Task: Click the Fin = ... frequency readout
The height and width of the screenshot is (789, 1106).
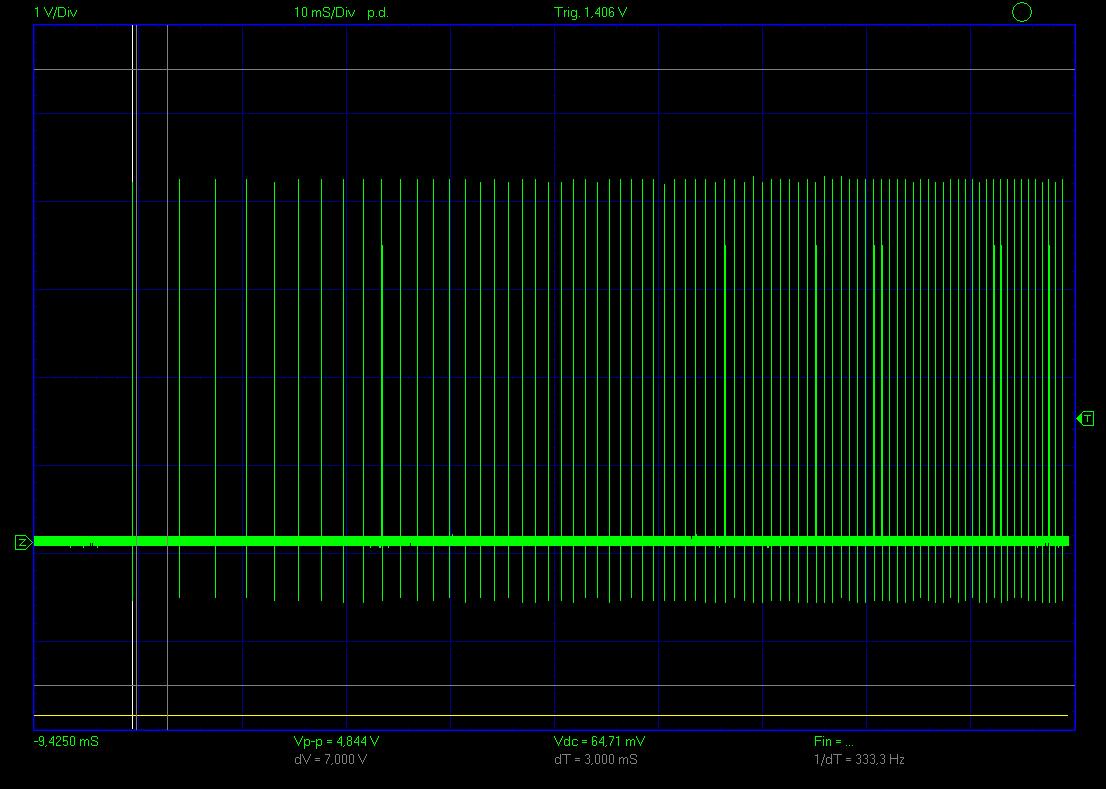Action: pos(834,742)
